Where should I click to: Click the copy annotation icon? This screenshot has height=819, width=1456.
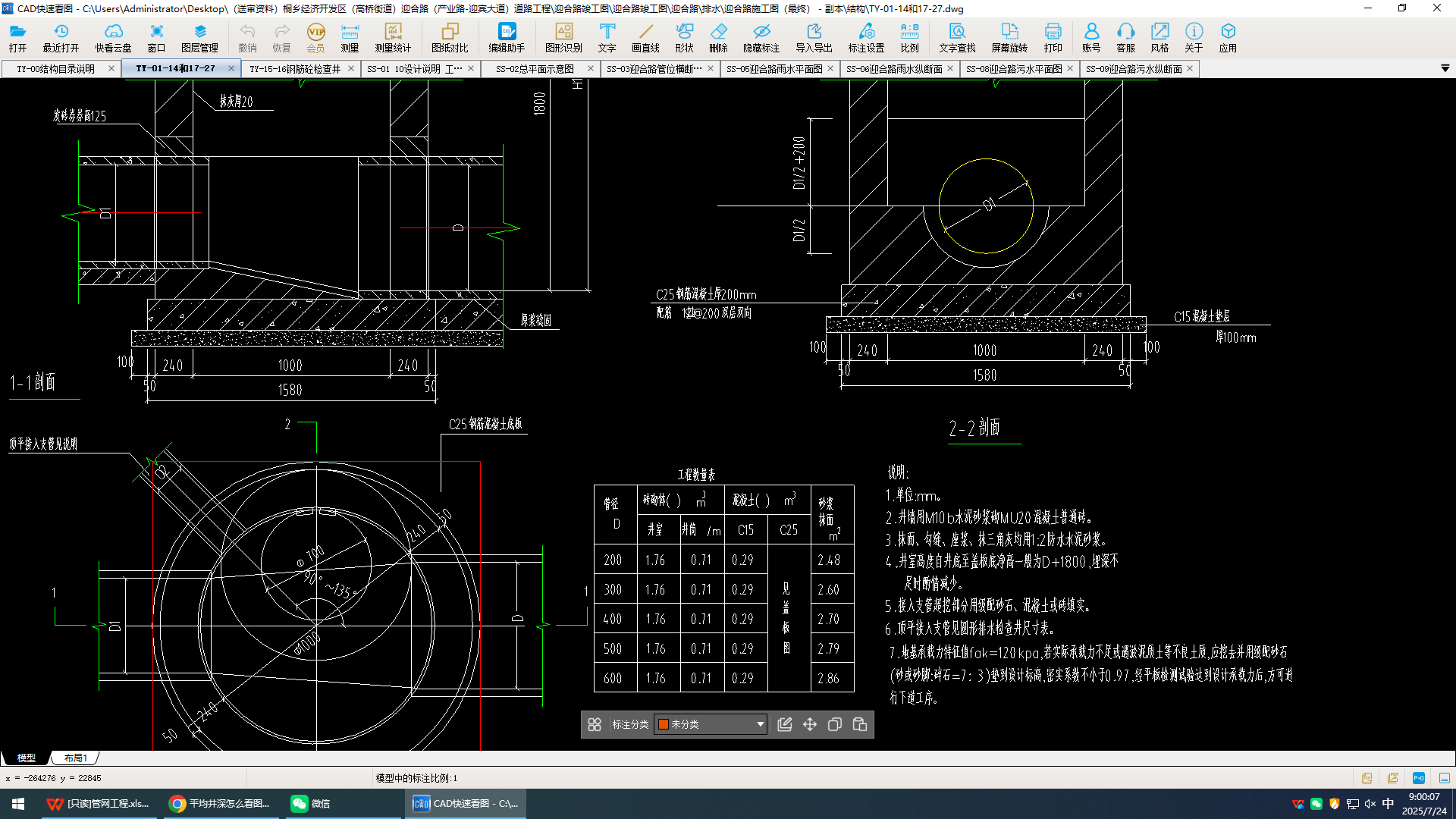[835, 724]
